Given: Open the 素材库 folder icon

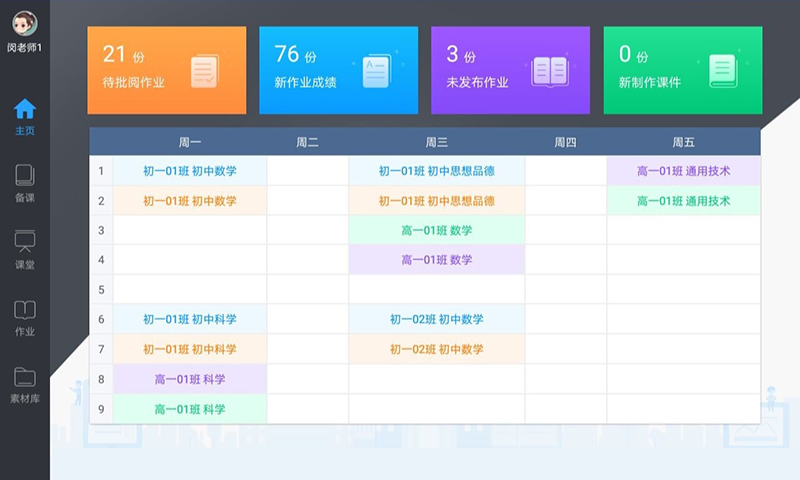Looking at the screenshot, I should [x=25, y=377].
